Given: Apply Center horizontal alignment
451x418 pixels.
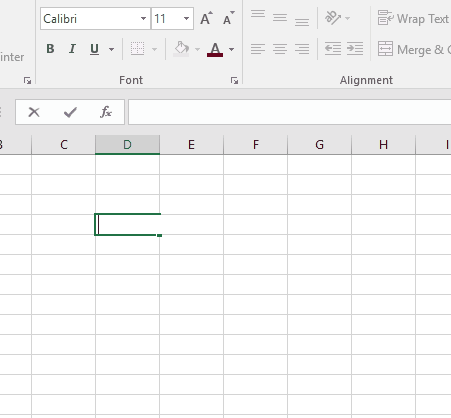Looking at the screenshot, I should click(280, 49).
